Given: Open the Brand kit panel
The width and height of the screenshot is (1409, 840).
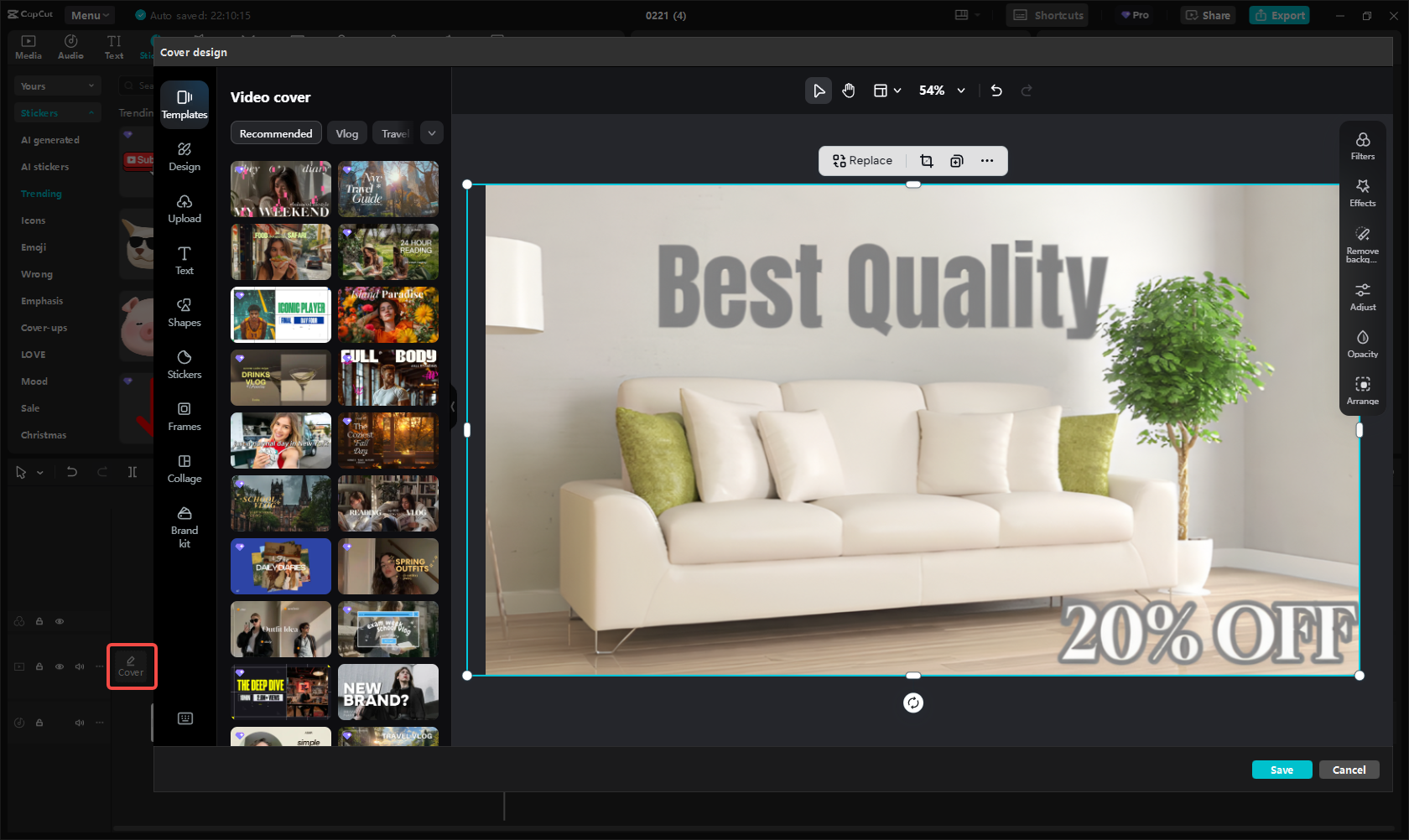Looking at the screenshot, I should point(185,527).
